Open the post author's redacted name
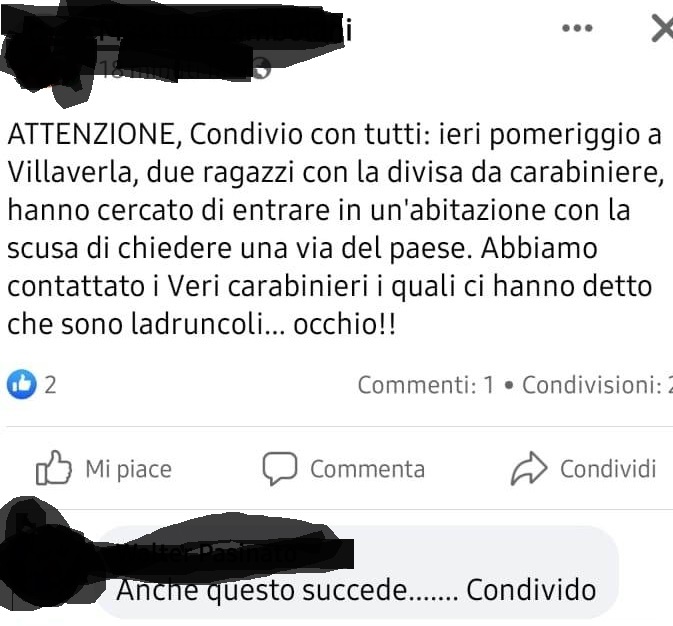Image resolution: width=673 pixels, height=626 pixels. click(x=223, y=30)
